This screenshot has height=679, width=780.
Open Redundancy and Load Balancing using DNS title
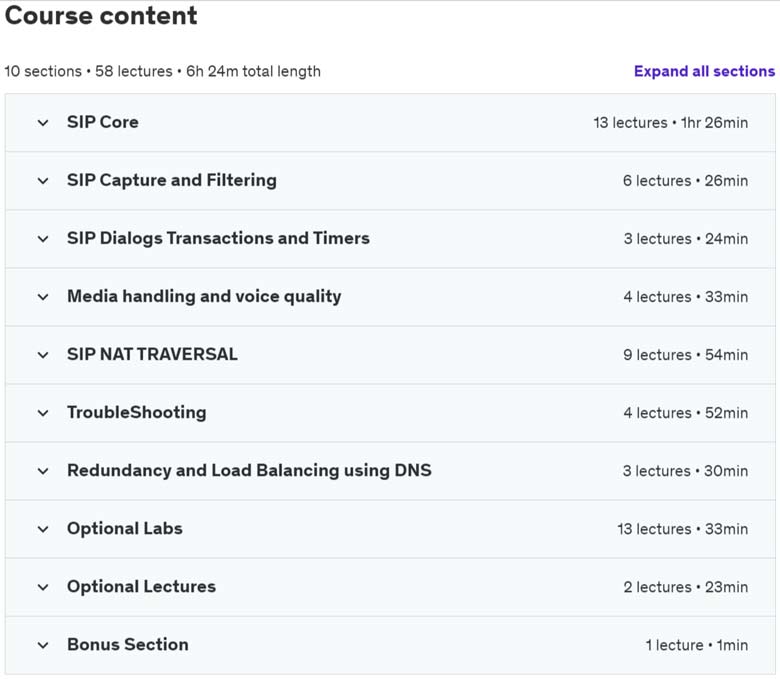click(249, 471)
